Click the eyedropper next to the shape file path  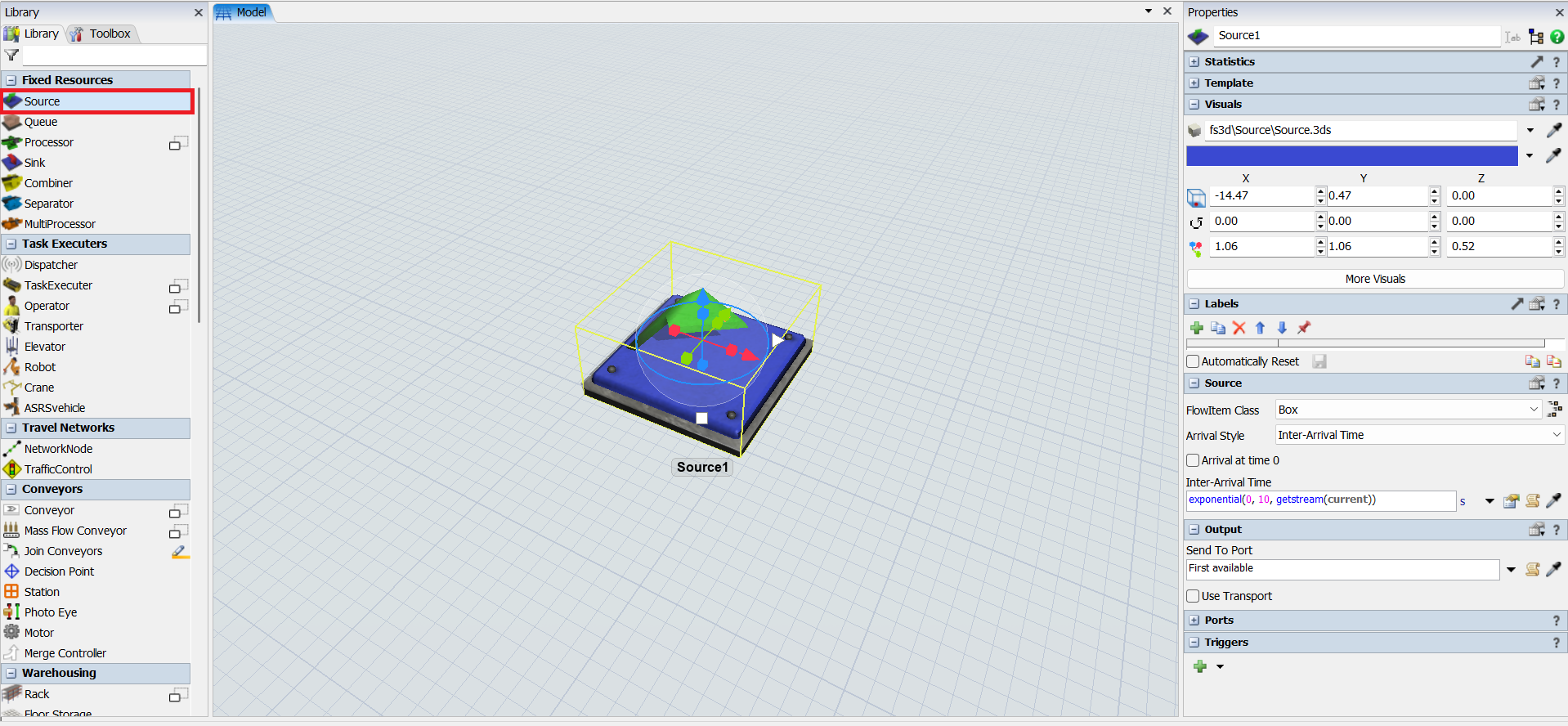pos(1554,130)
